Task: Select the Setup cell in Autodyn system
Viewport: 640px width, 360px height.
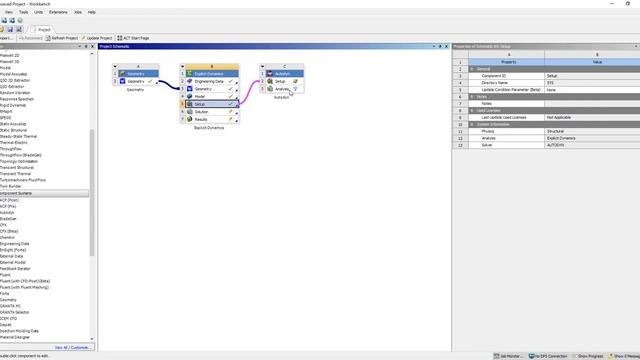Action: click(x=284, y=81)
